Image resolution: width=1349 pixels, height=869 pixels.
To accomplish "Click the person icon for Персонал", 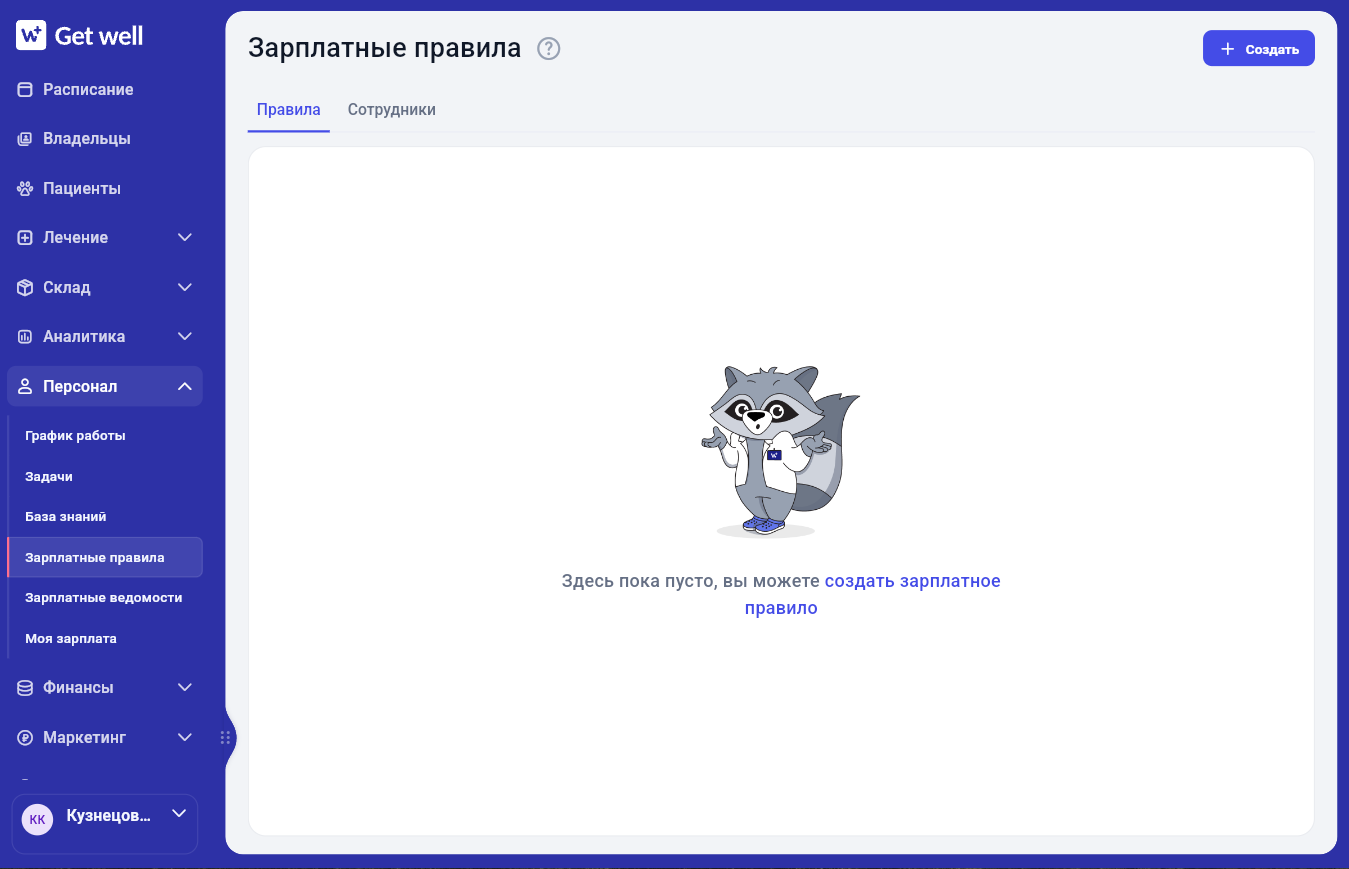I will [x=25, y=387].
